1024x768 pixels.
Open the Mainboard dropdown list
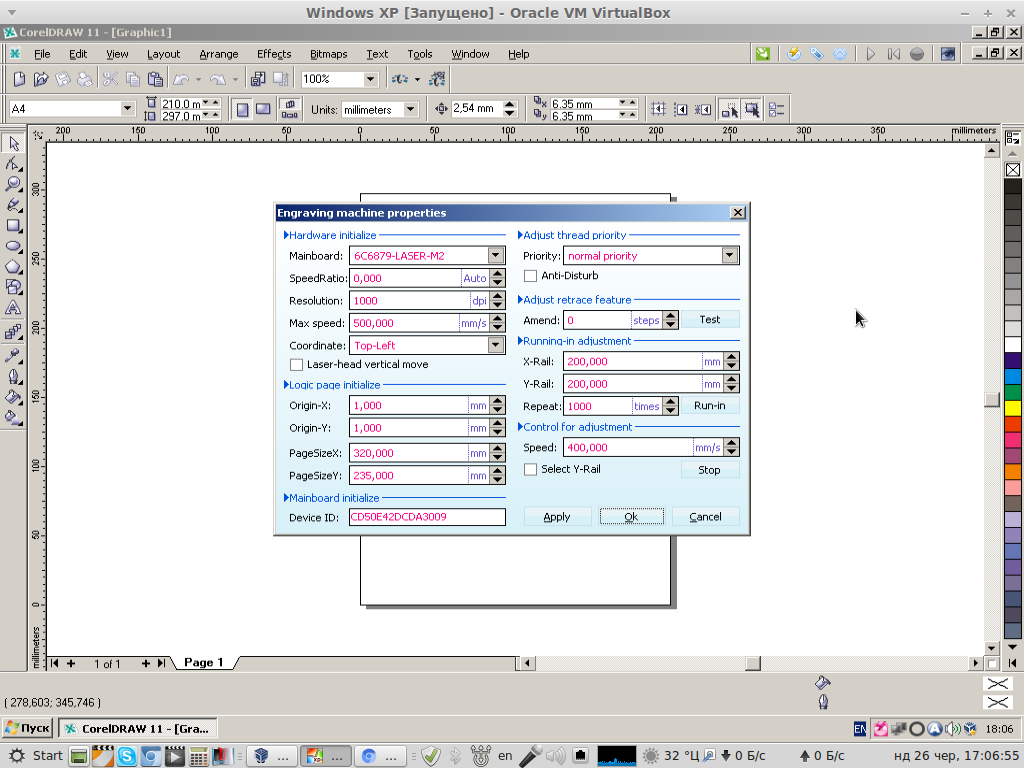pyautogui.click(x=496, y=256)
